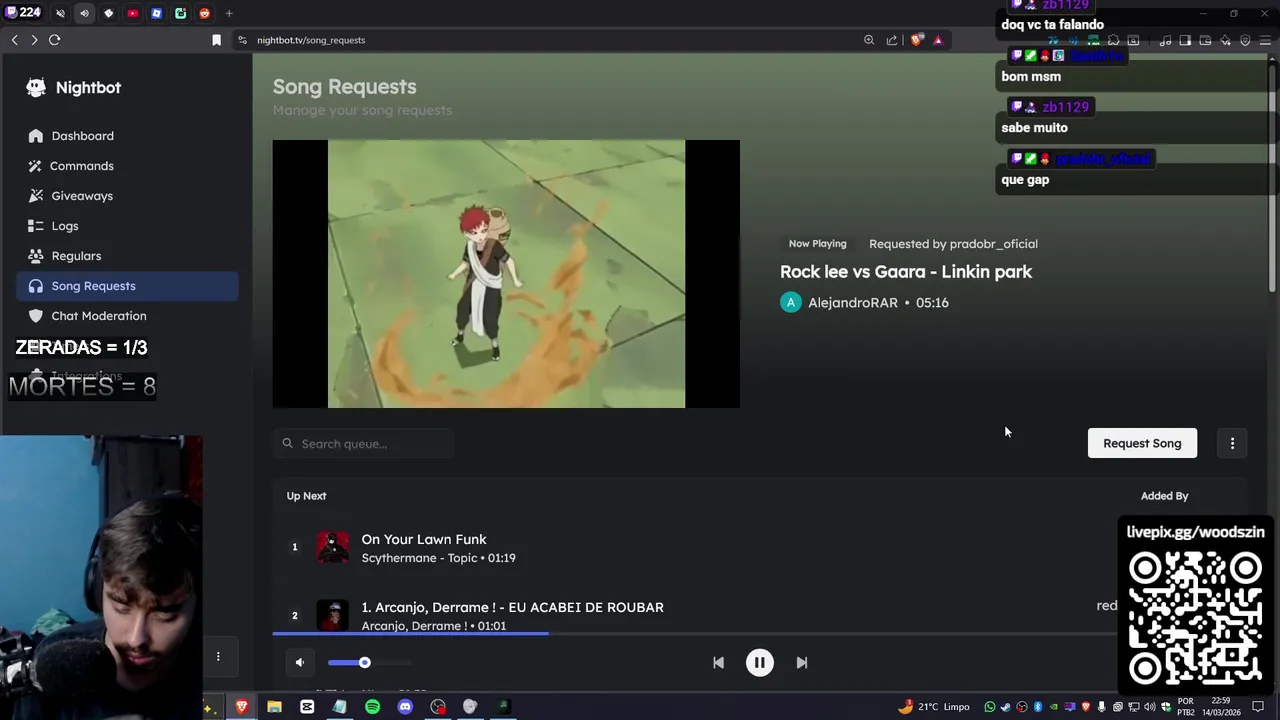Click the Request Song button

(1142, 443)
